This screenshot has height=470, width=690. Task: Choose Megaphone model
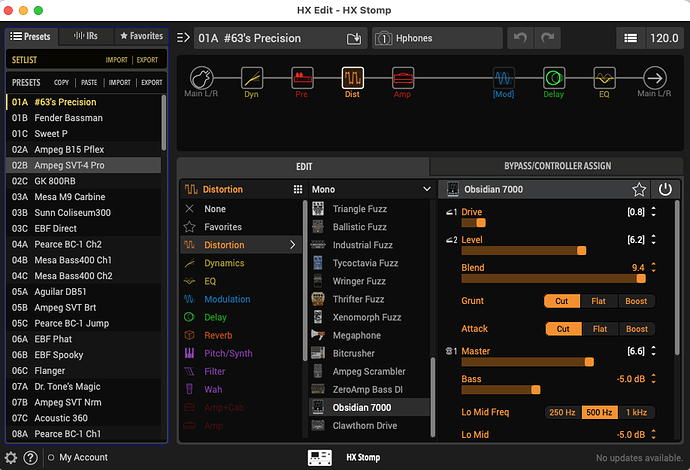[x=370, y=335]
